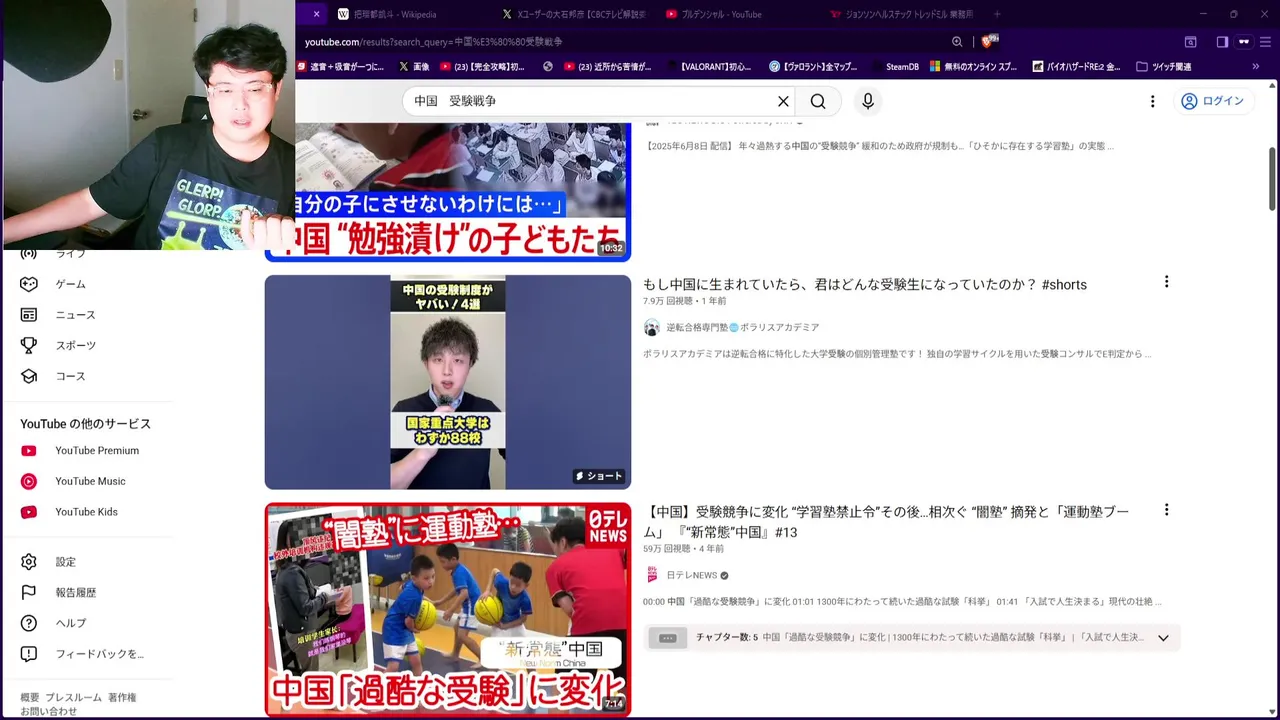The height and width of the screenshot is (720, 1280).
Task: Open YouTube settings three-dot menu near login
Action: 1152,101
